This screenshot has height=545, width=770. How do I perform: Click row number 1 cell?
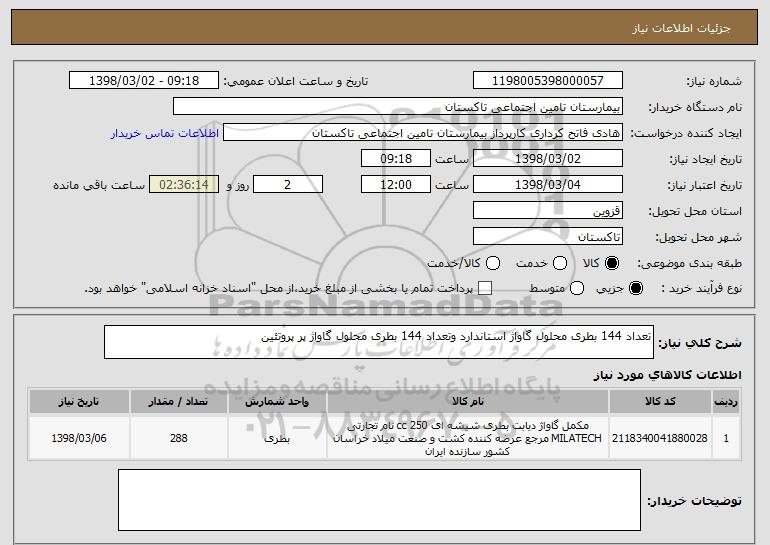[726, 438]
